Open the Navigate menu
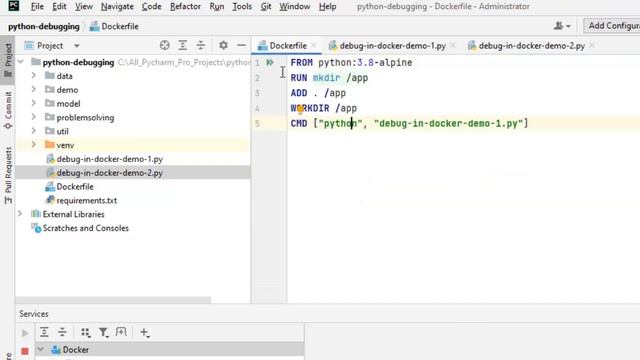 coord(117,7)
